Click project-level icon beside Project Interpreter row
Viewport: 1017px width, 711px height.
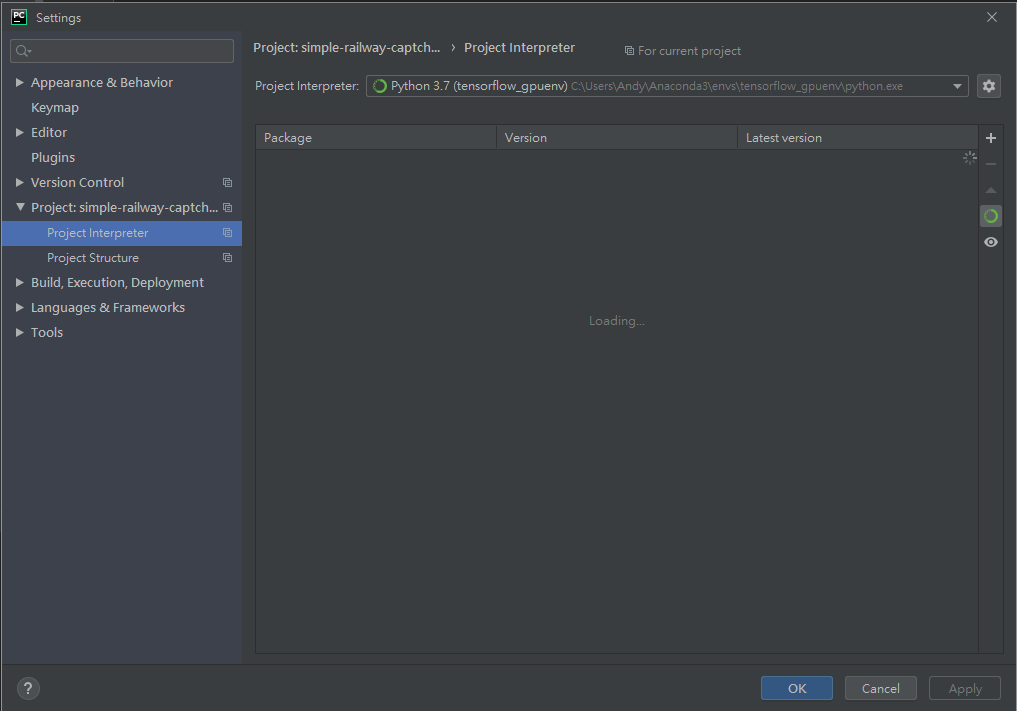tap(227, 232)
